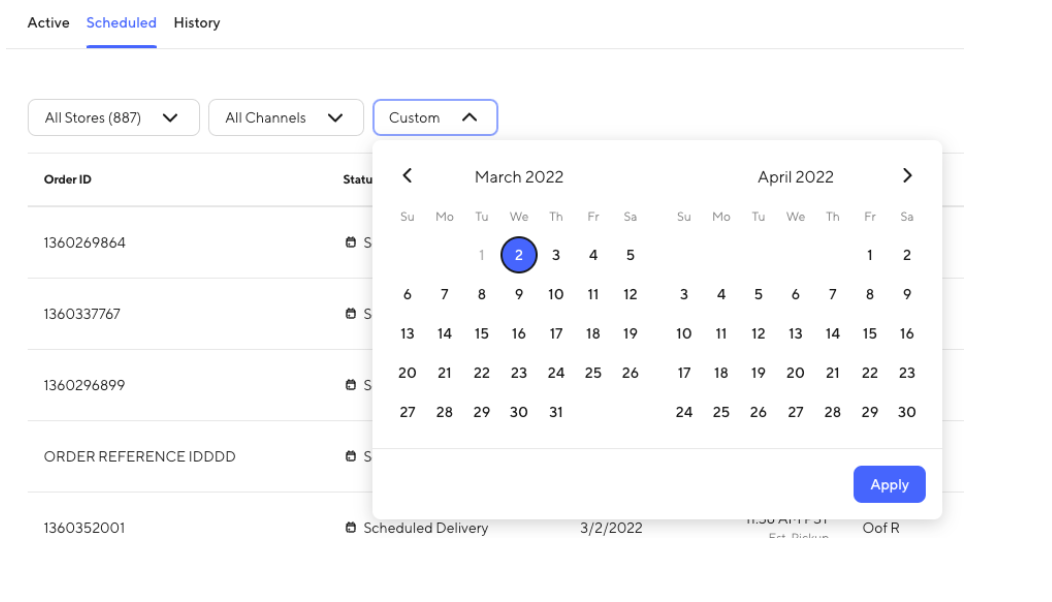The width and height of the screenshot is (1052, 602).
Task: Choose March 31 as the date
Action: (x=556, y=412)
